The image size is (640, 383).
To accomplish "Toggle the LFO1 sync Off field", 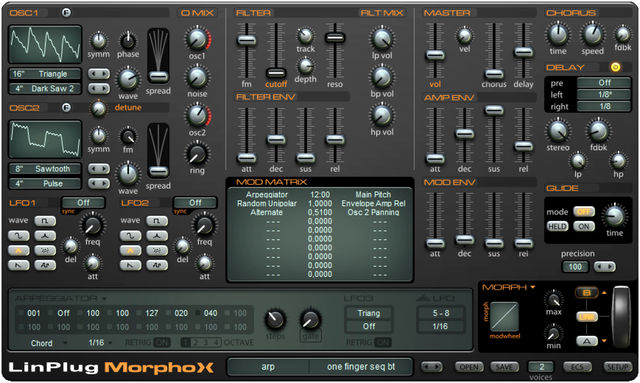I will point(83,203).
